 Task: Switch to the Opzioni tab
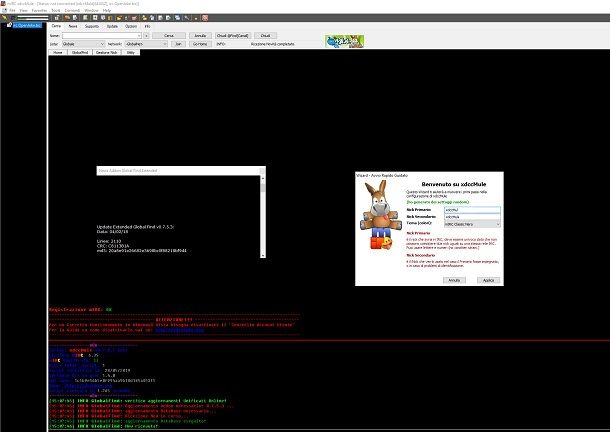point(131,26)
